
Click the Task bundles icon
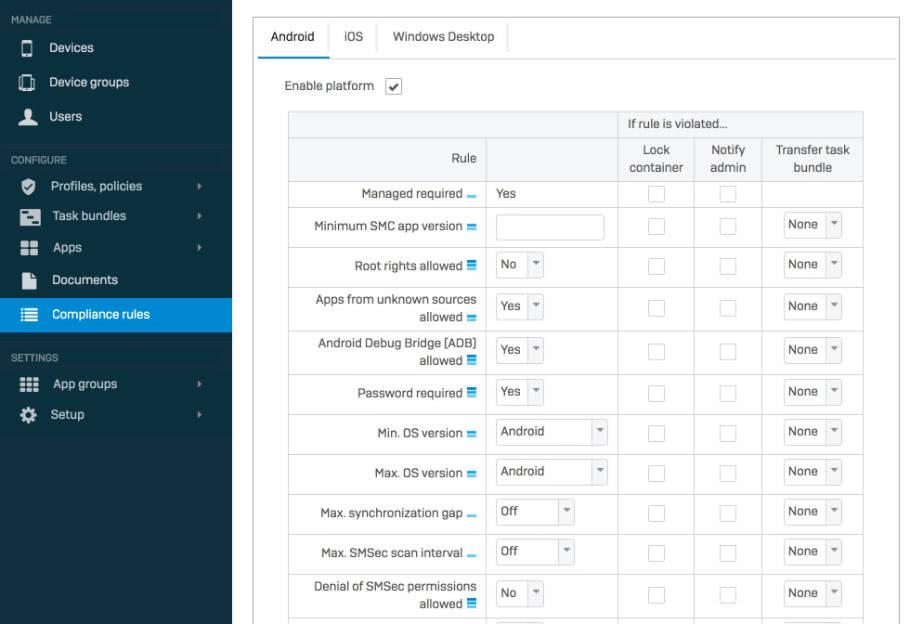click(30, 217)
